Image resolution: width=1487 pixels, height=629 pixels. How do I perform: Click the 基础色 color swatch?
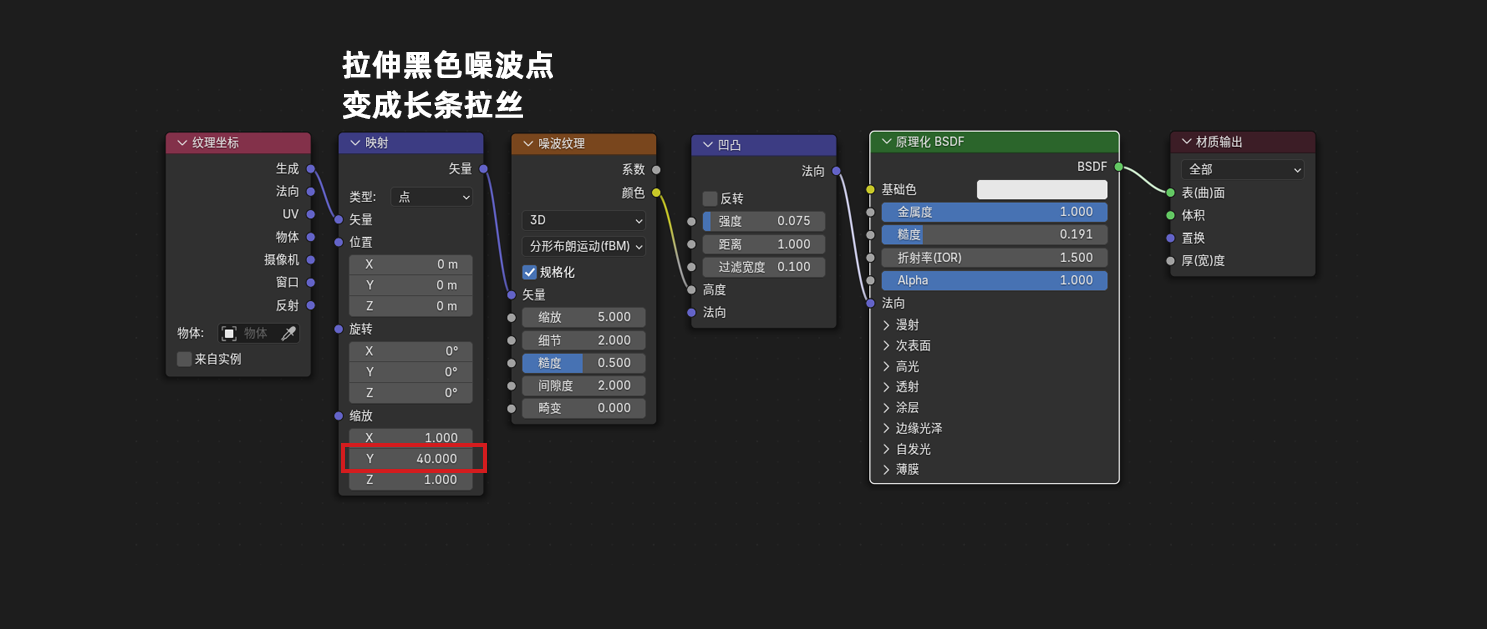coord(1042,189)
